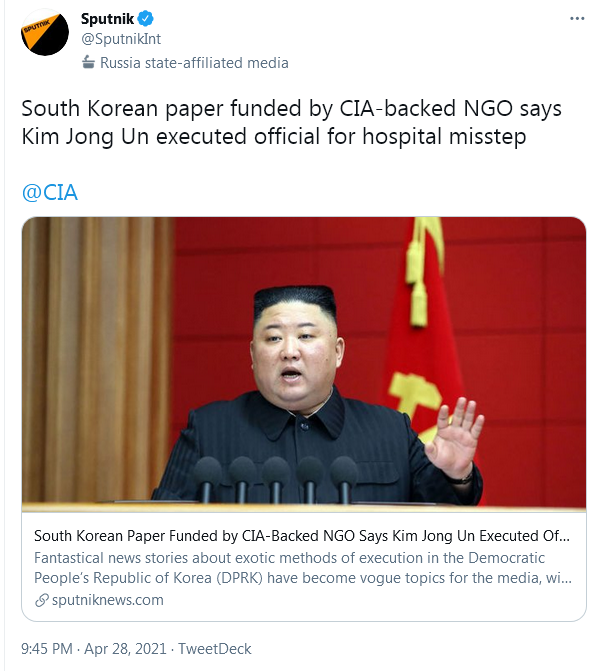Viewport: 598px width, 671px height.
Task: Click the Russia state-affiliated media label
Action: coord(194,63)
